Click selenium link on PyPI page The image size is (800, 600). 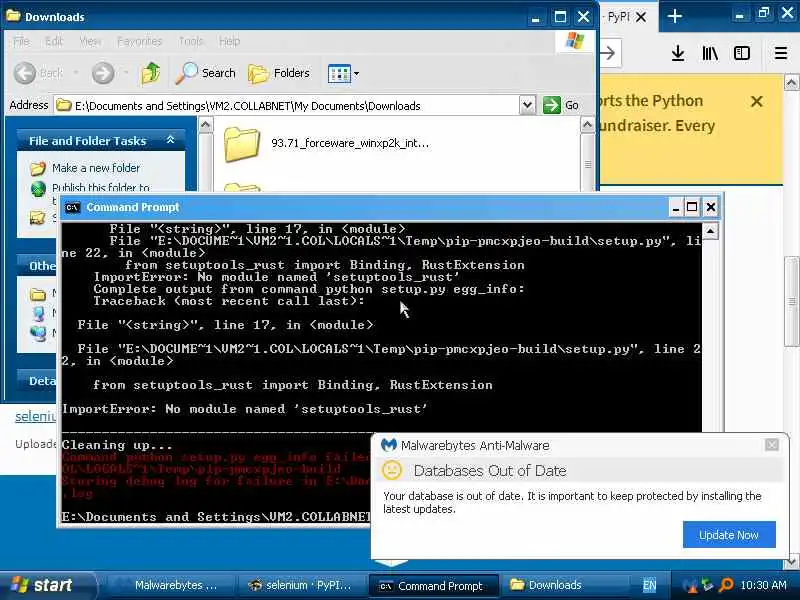[36, 416]
